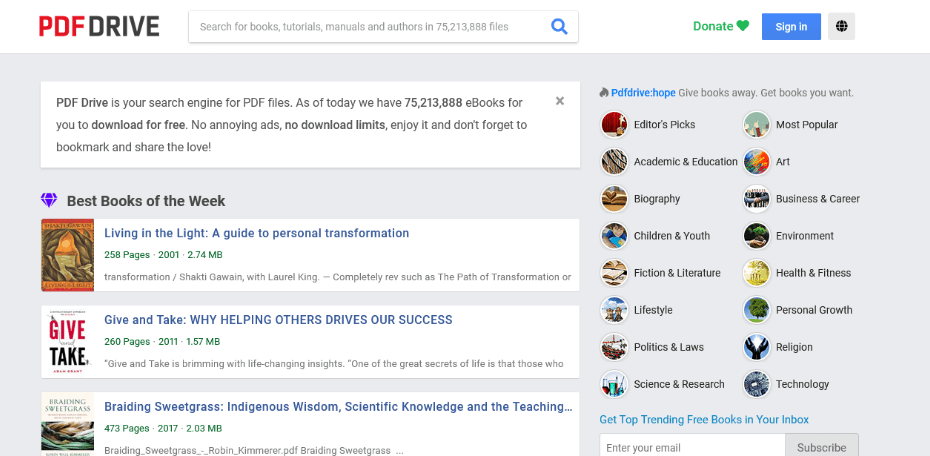Click 'Get Top Trending Free Books' heading
The width and height of the screenshot is (930, 456).
pyautogui.click(x=704, y=419)
